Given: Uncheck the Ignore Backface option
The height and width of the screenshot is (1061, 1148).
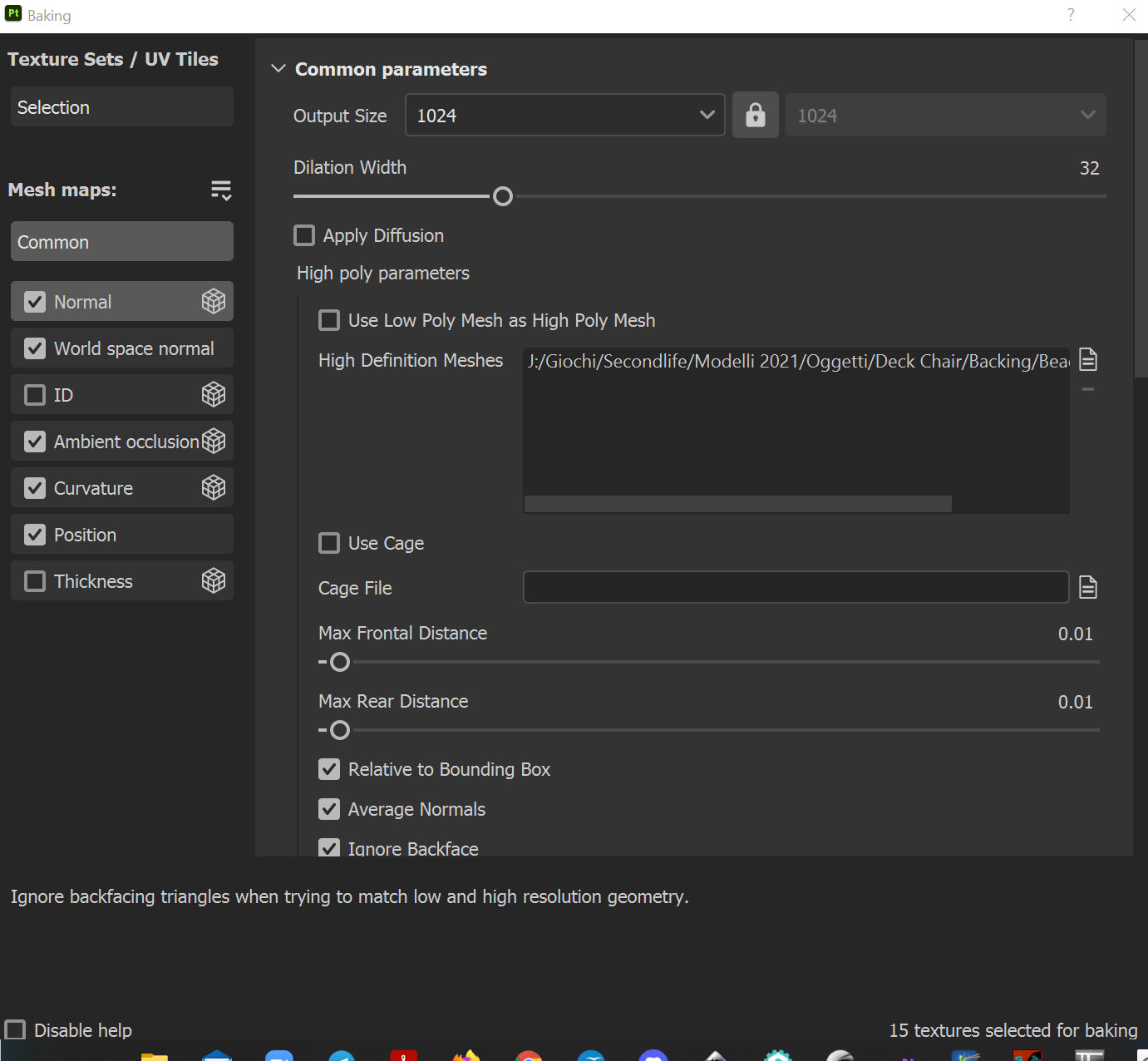Looking at the screenshot, I should pyautogui.click(x=329, y=848).
